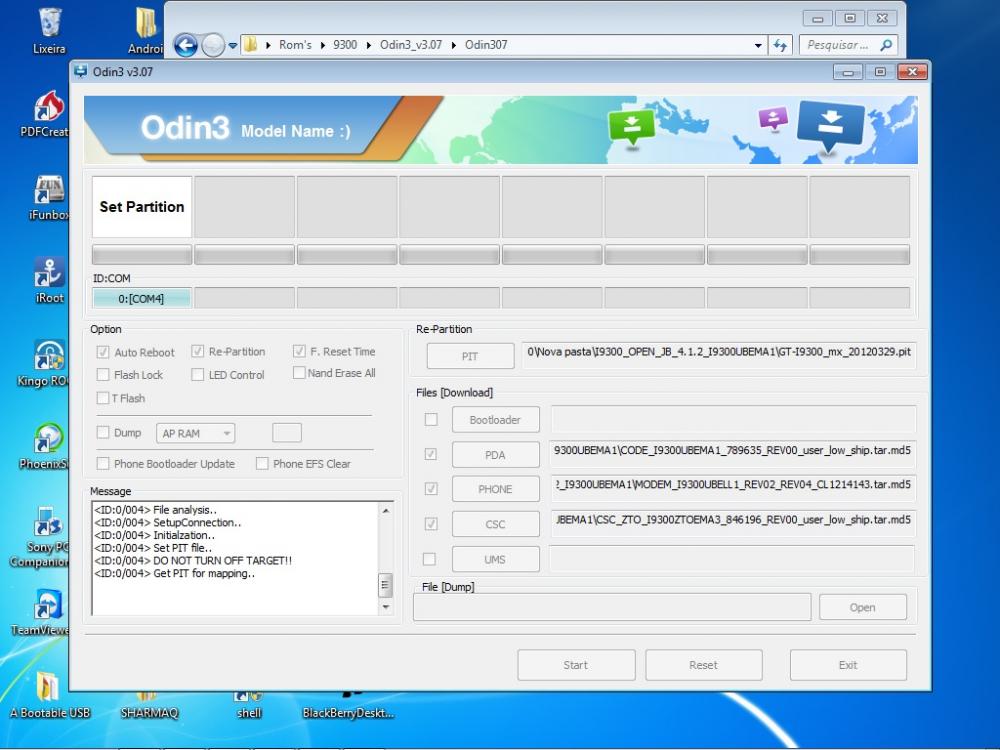This screenshot has width=1000, height=750.
Task: Click the folder icon in Explorer address bar
Action: click(251, 45)
